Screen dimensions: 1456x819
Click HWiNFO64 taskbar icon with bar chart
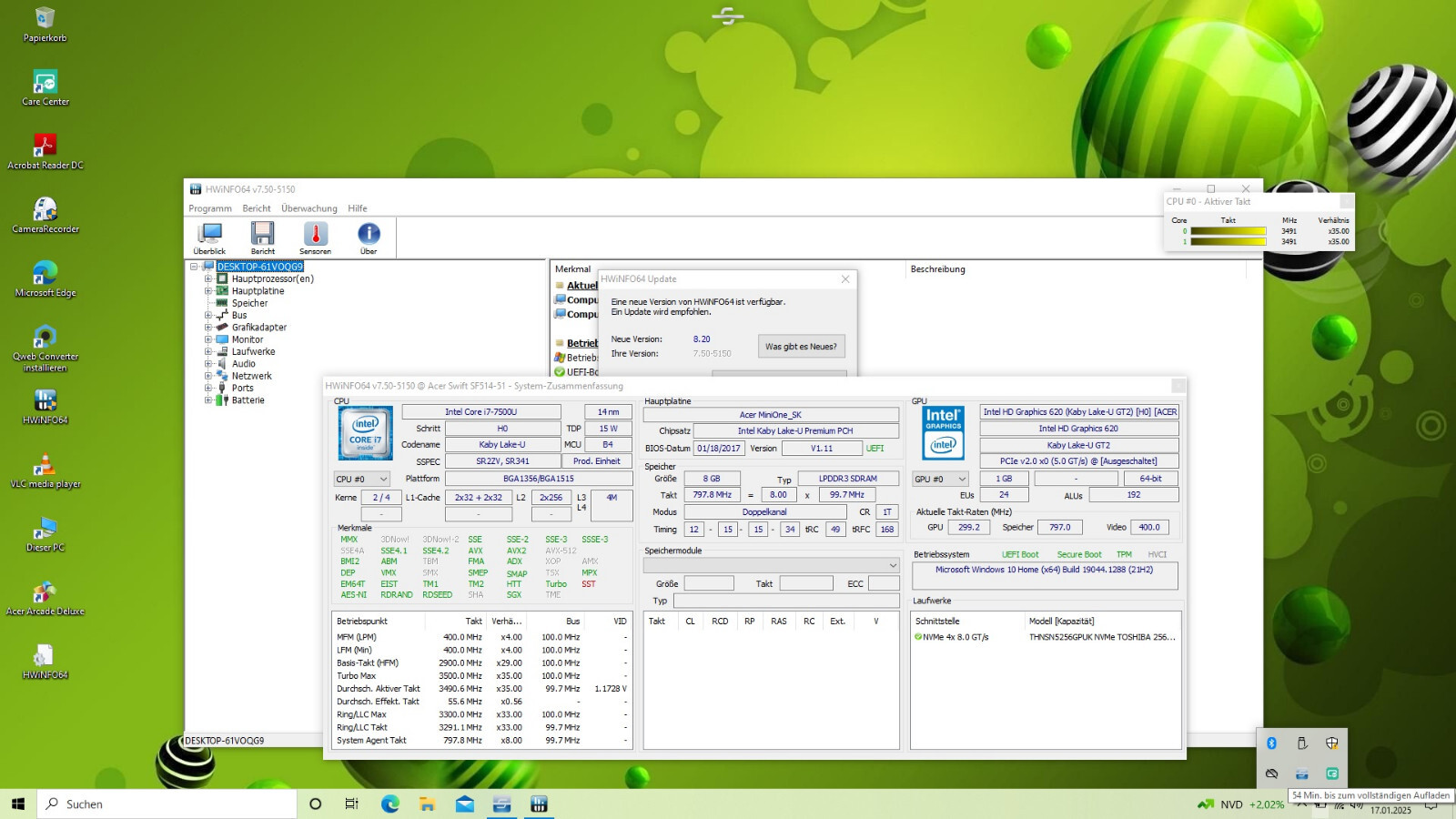point(539,804)
